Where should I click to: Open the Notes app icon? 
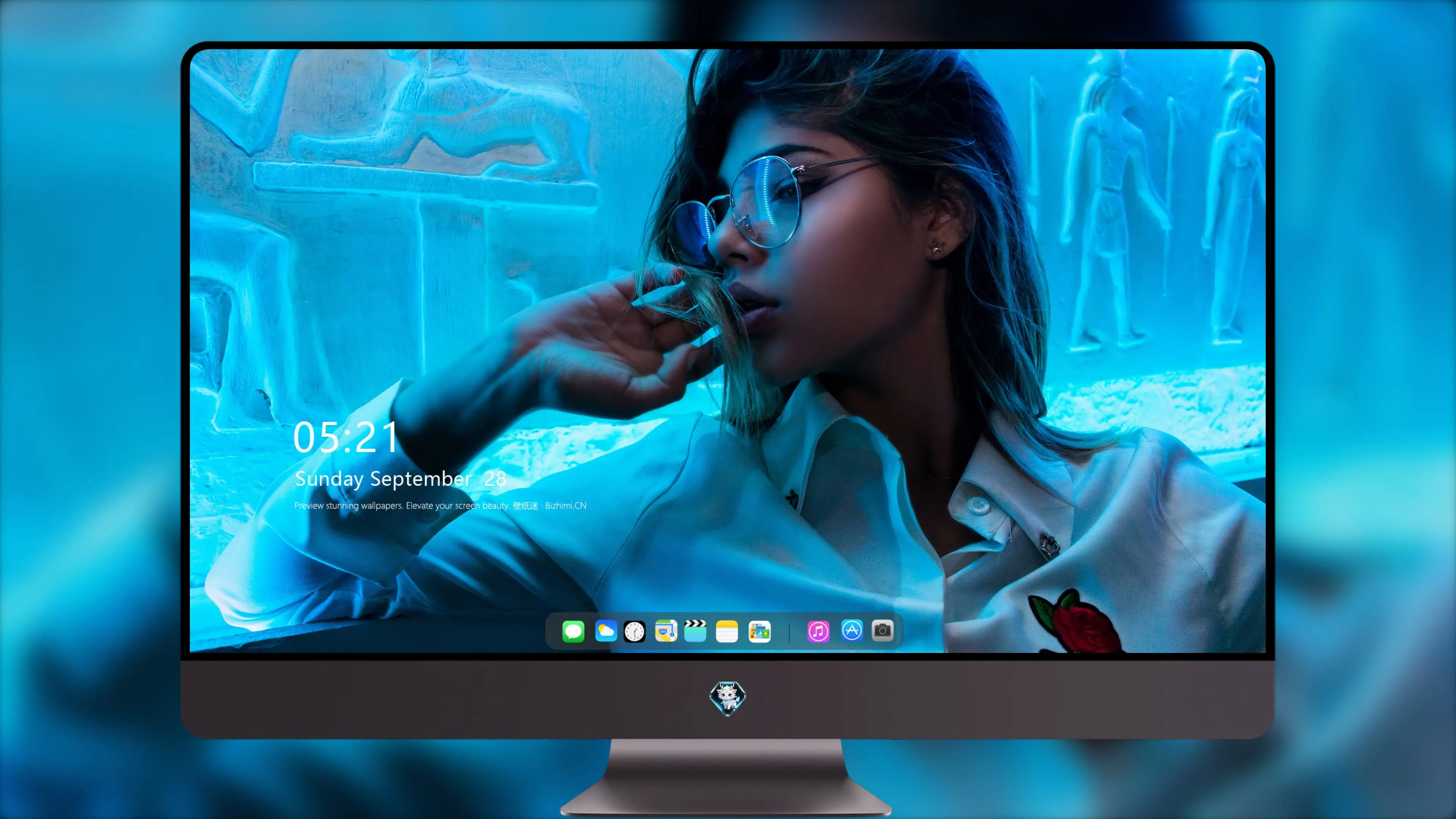tap(727, 631)
